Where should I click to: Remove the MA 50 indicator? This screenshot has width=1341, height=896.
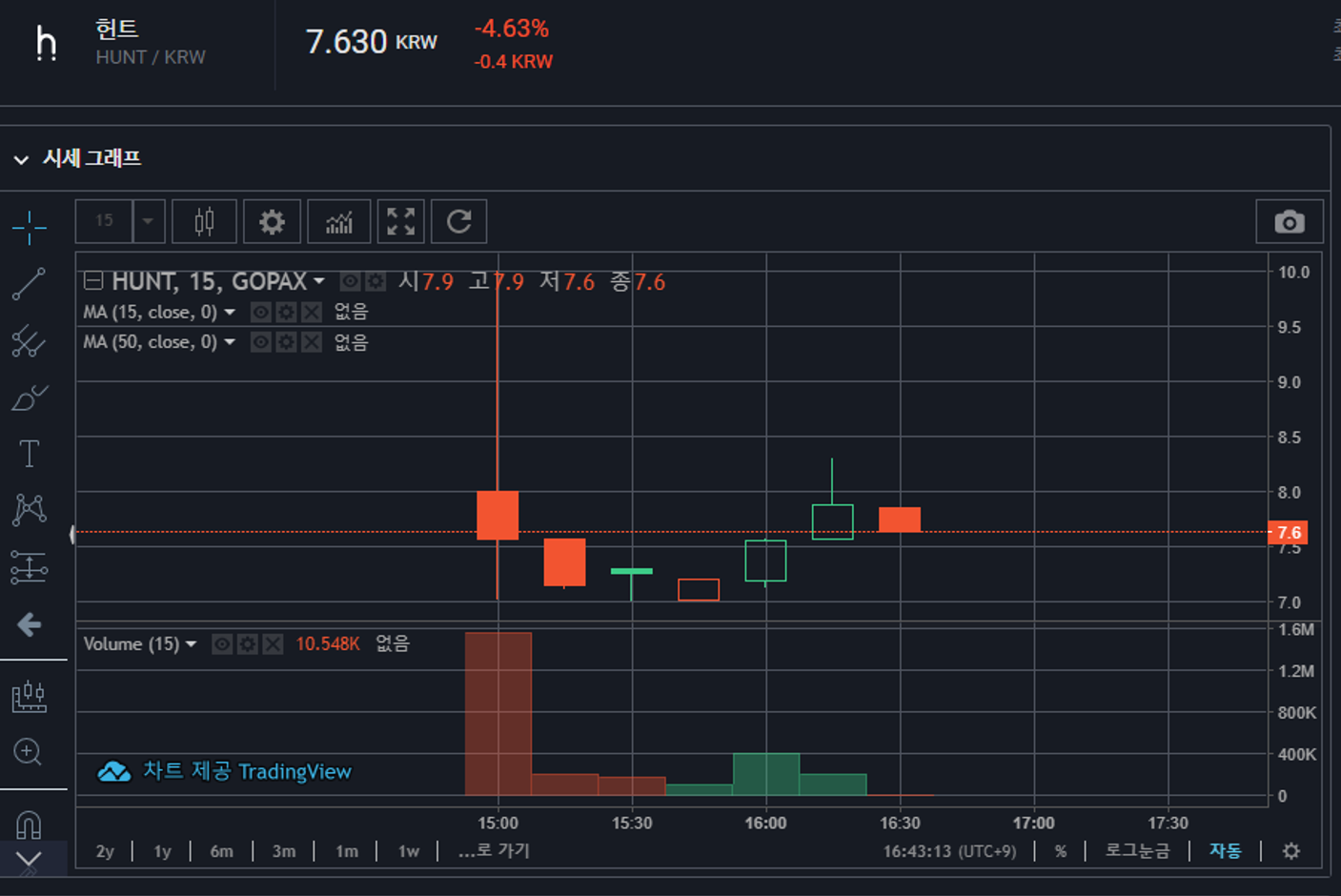pos(312,342)
